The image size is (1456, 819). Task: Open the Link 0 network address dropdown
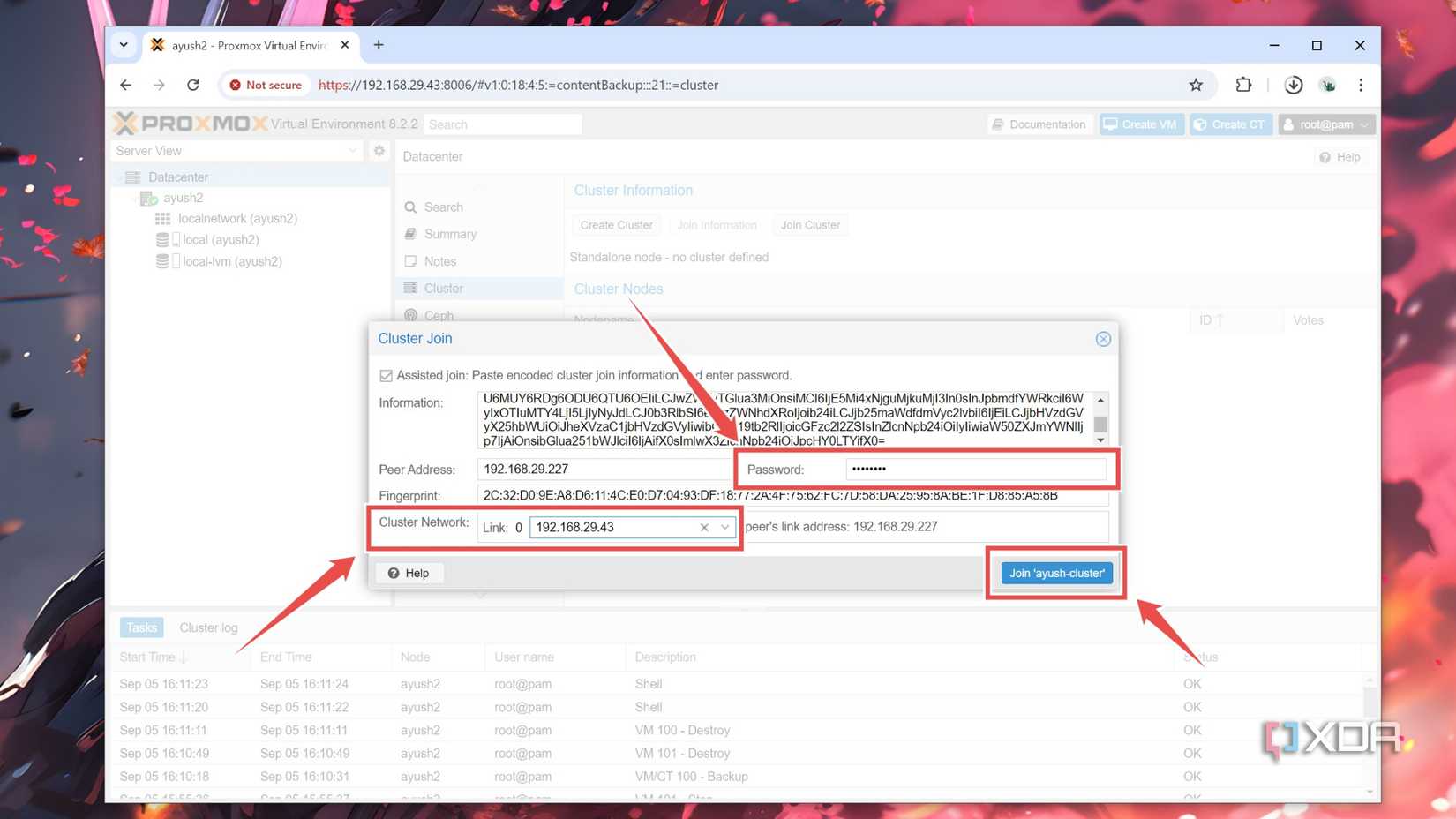(x=724, y=527)
